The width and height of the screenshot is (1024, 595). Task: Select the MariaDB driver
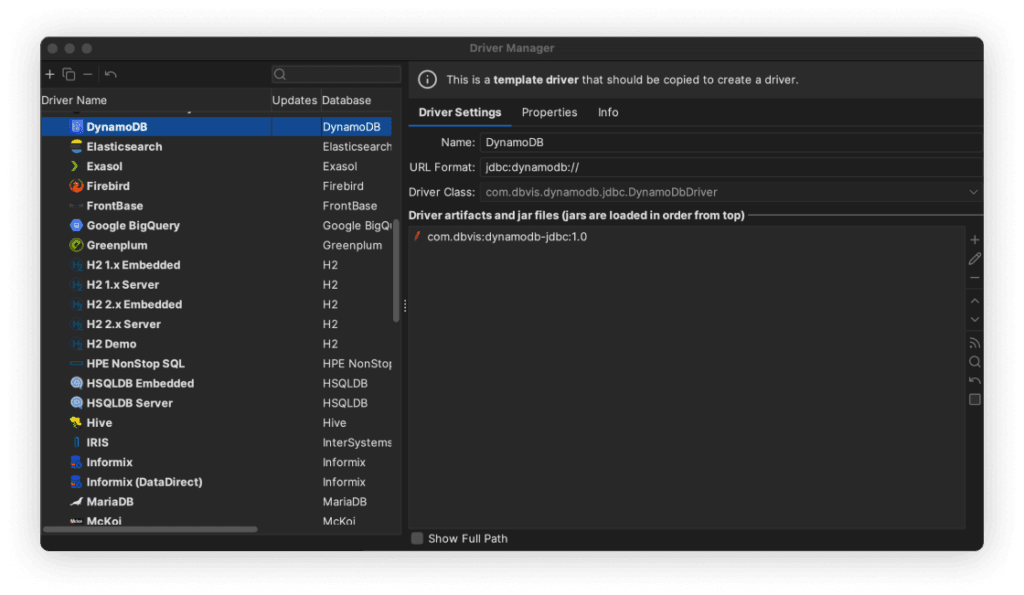coord(110,501)
